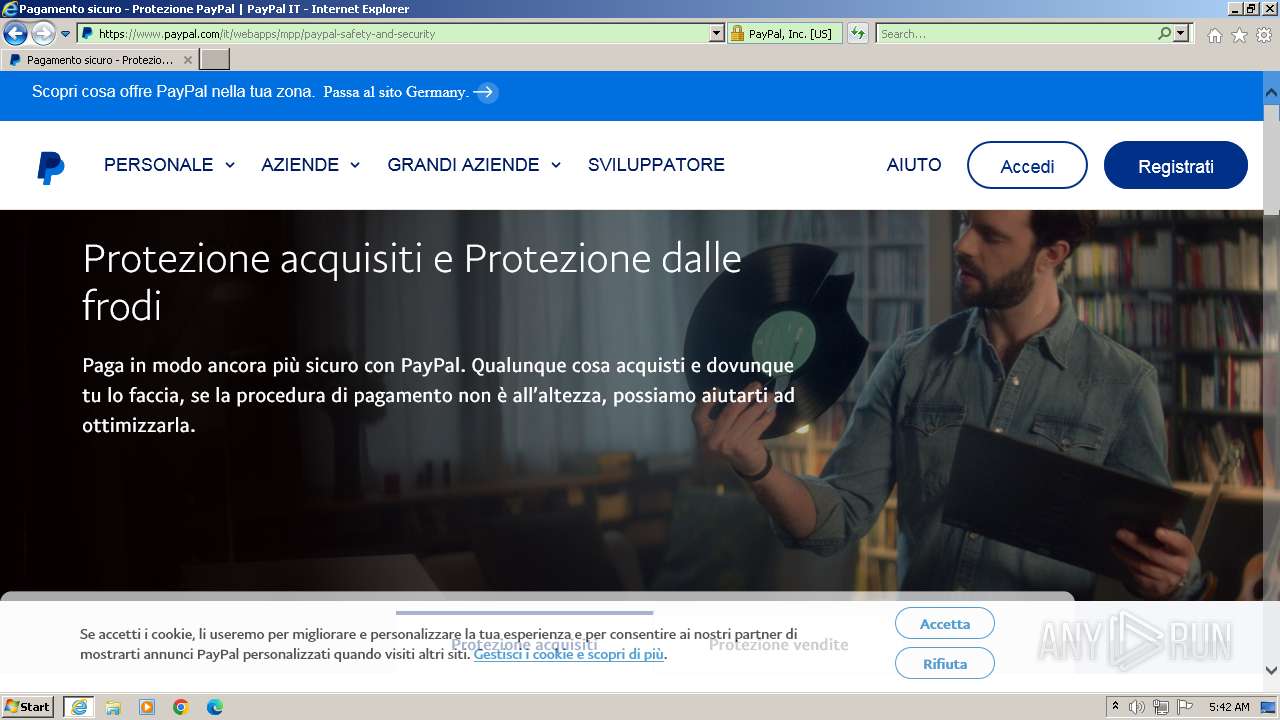Click the AIUTO link
The width and height of the screenshot is (1280, 720).
tap(914, 165)
